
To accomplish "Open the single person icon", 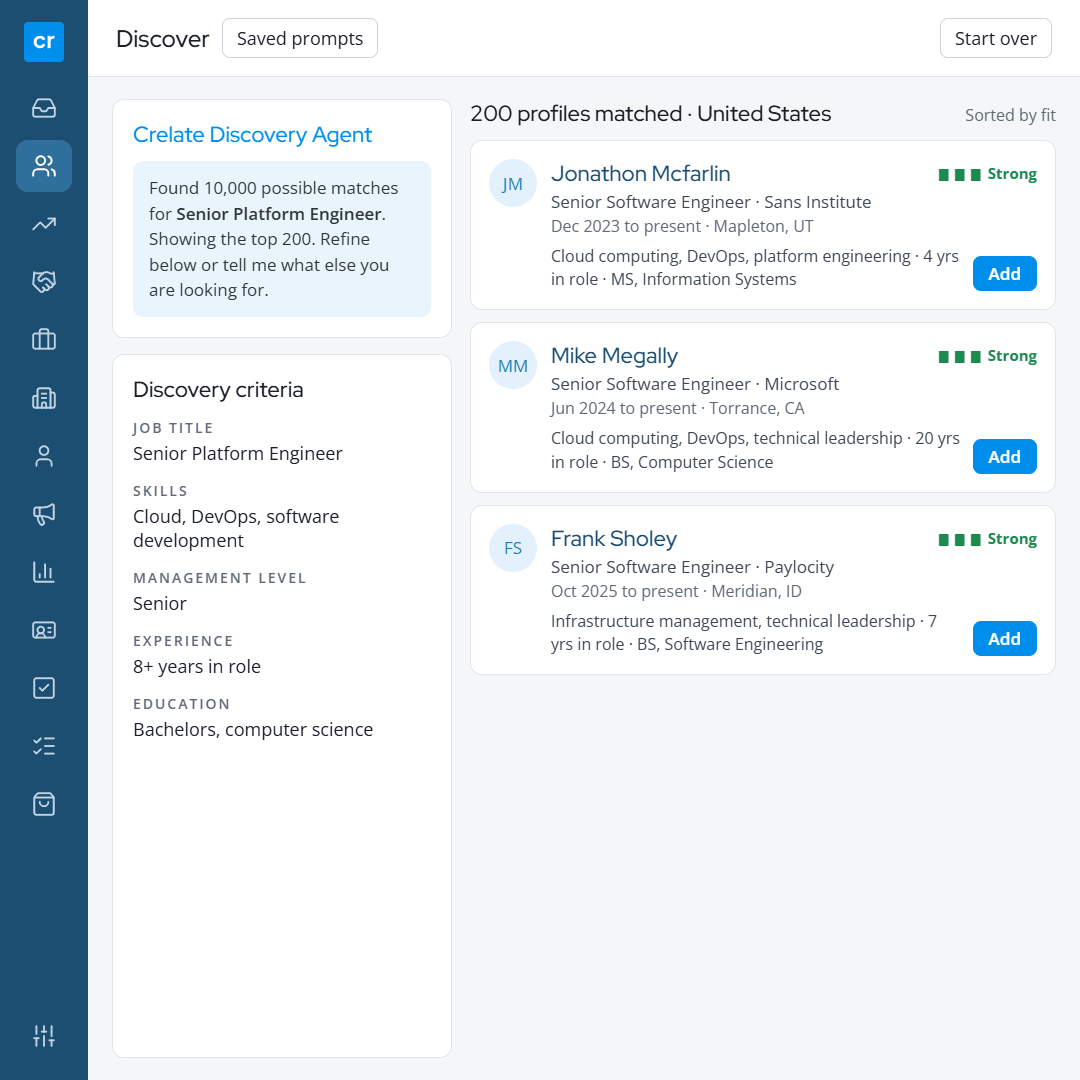I will 44,456.
